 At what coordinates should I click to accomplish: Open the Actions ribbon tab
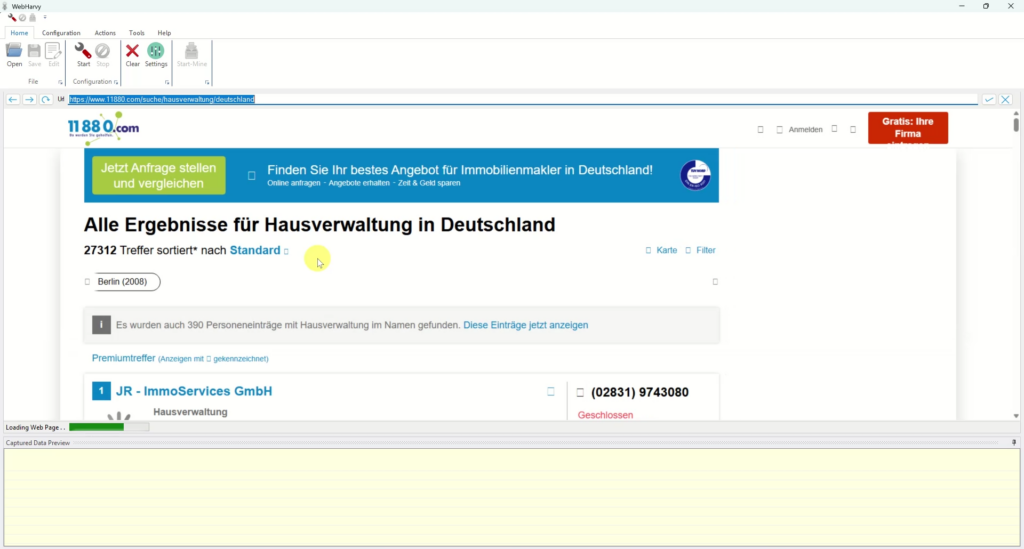(104, 33)
